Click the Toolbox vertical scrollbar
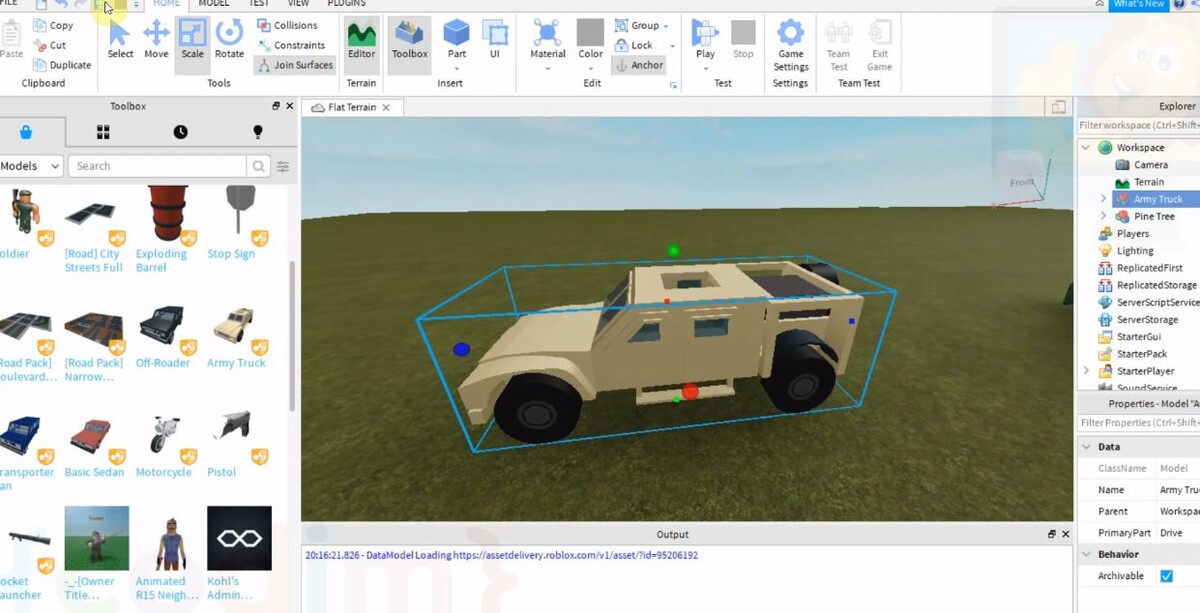The image size is (1200, 613). (292, 337)
